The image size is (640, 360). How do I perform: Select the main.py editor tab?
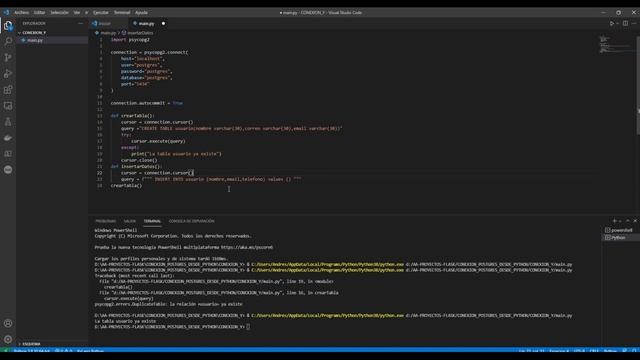click(x=146, y=24)
